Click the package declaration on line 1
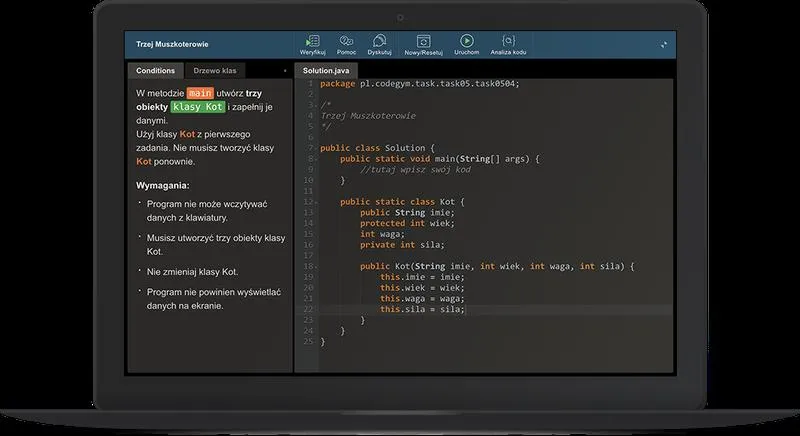 (x=419, y=84)
